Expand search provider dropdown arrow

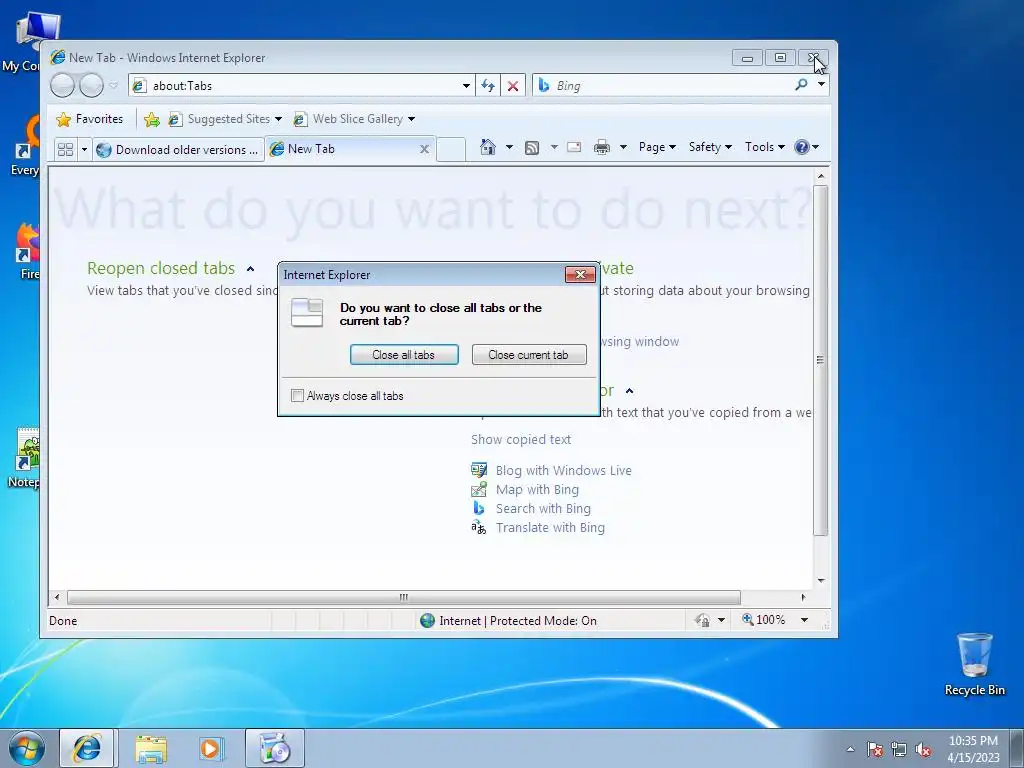click(x=822, y=84)
